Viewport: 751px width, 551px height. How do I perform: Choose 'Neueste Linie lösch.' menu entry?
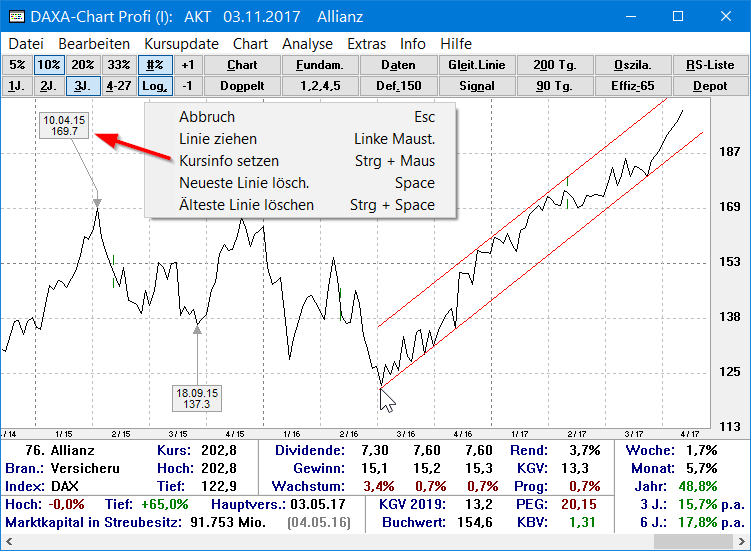click(x=243, y=183)
